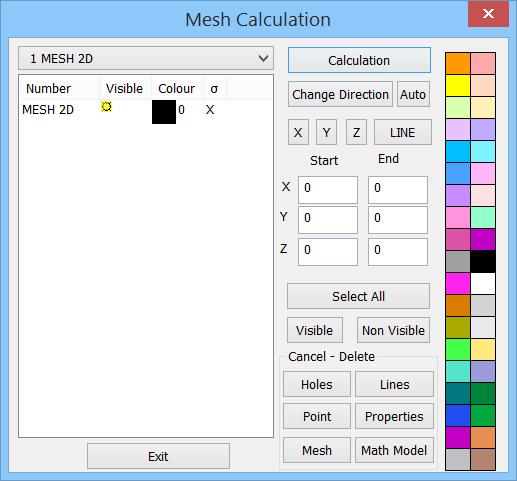Click the Select All button
Screen dimensions: 517x481
[x=358, y=296]
